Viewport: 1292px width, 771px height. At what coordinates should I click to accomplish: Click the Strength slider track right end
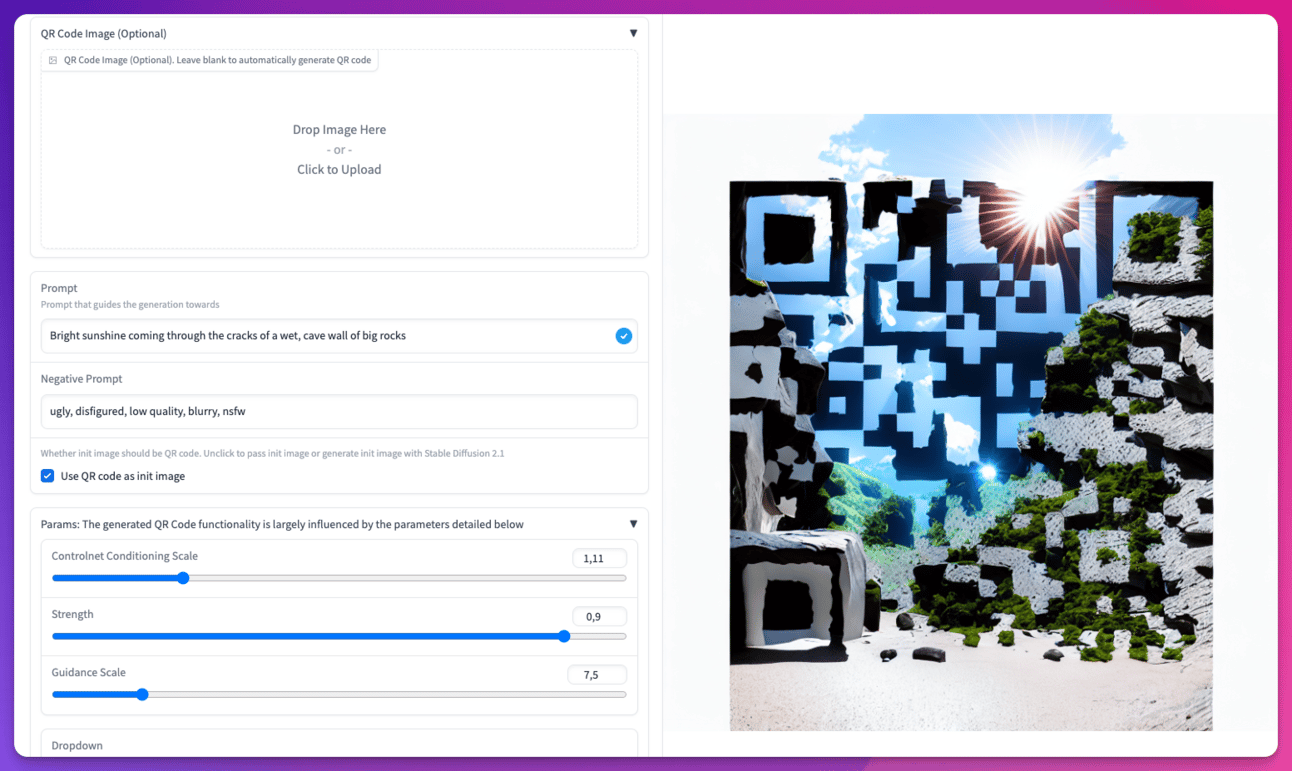[x=620, y=636]
